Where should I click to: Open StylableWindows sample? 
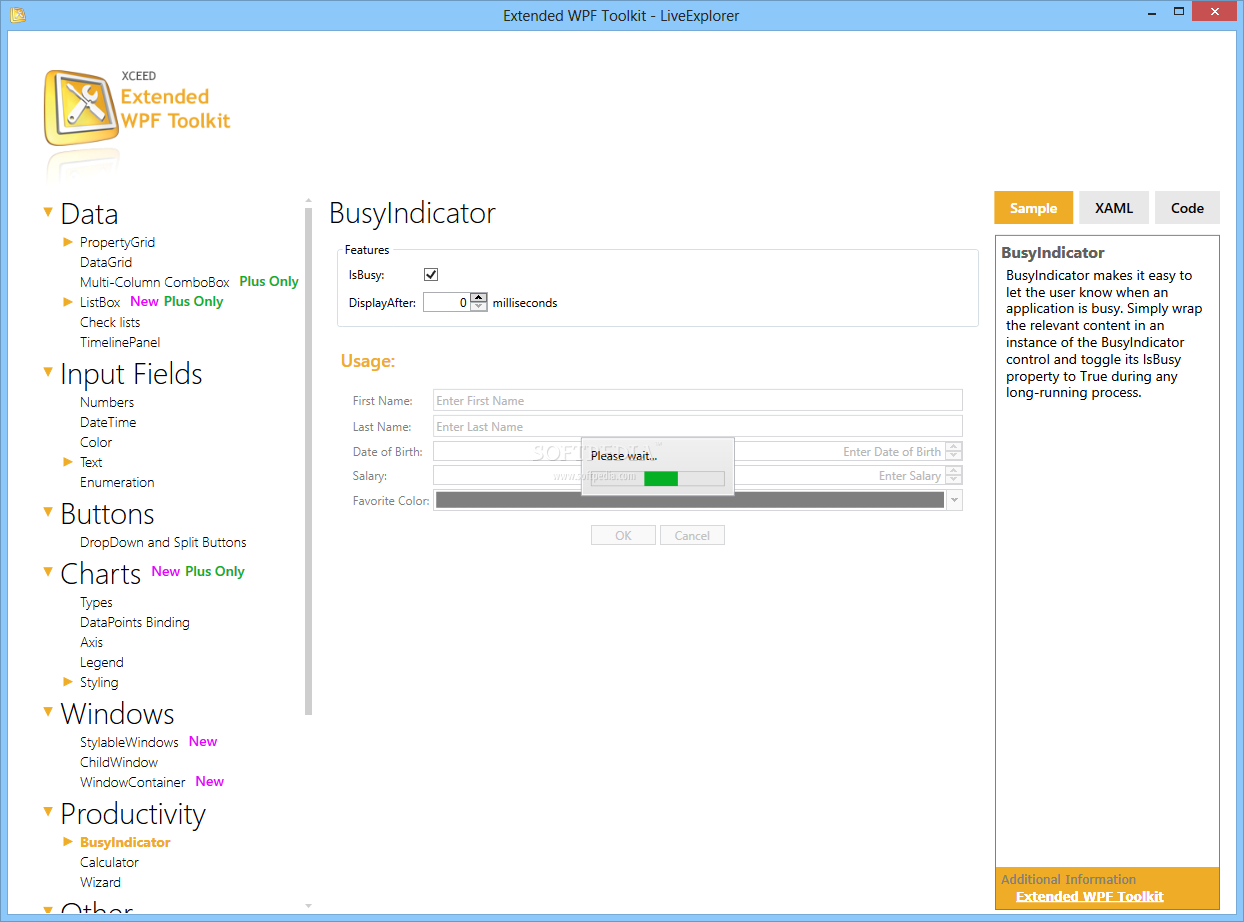click(x=129, y=742)
